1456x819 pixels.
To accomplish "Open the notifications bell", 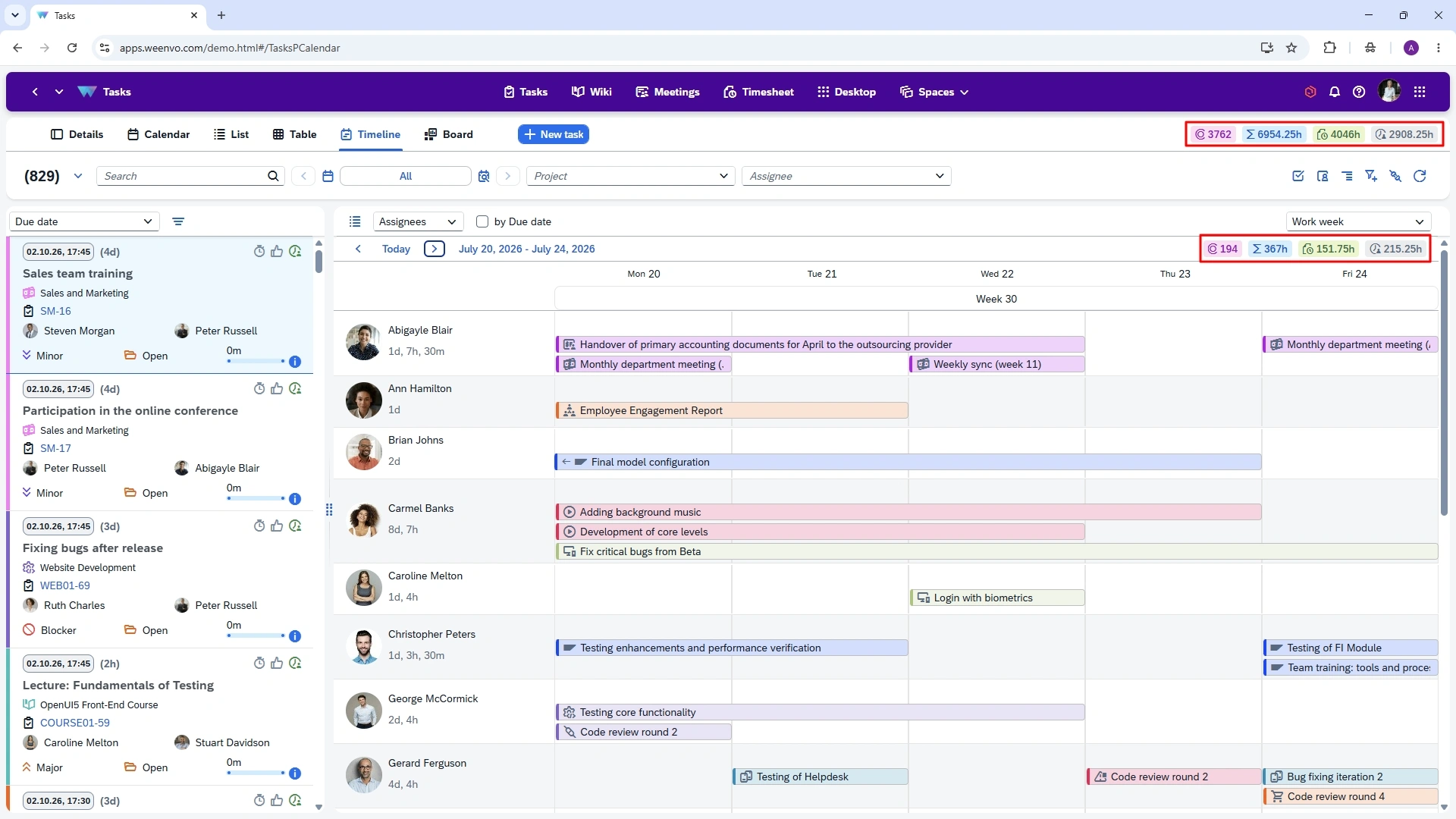I will click(1335, 92).
